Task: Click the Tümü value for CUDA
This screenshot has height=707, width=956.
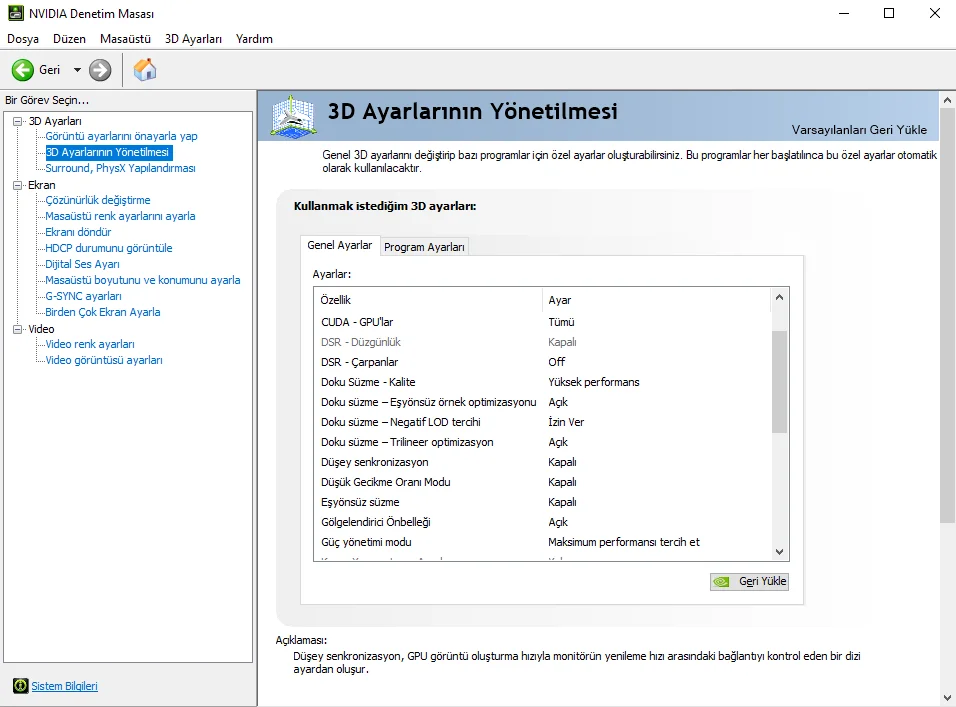Action: click(562, 322)
